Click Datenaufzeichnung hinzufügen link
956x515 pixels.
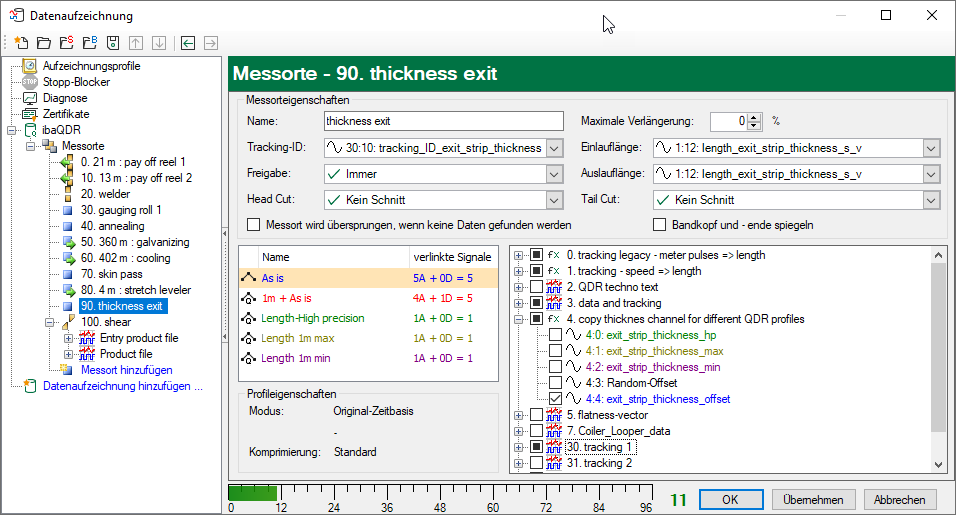[123, 386]
